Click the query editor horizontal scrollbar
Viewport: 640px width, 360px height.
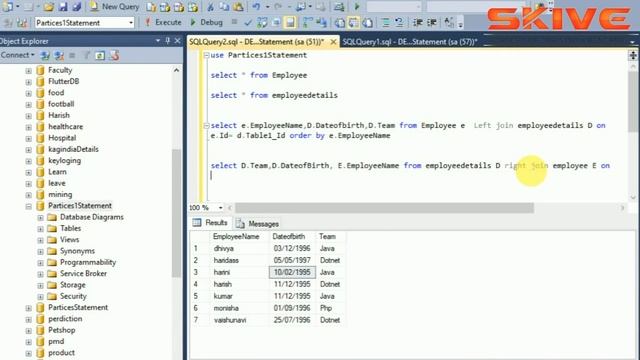coord(384,208)
